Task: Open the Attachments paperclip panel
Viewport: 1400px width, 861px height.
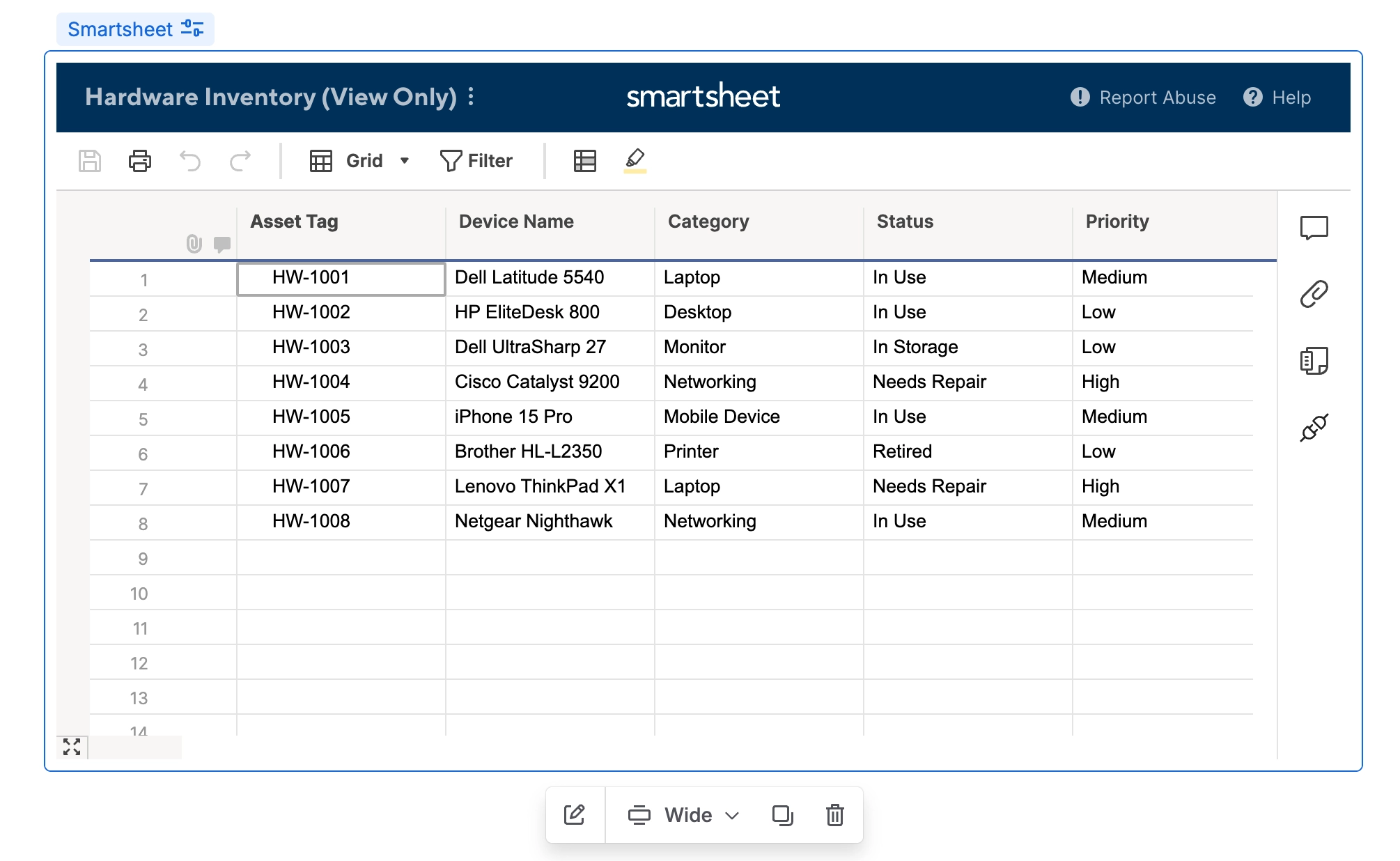Action: point(1314,294)
